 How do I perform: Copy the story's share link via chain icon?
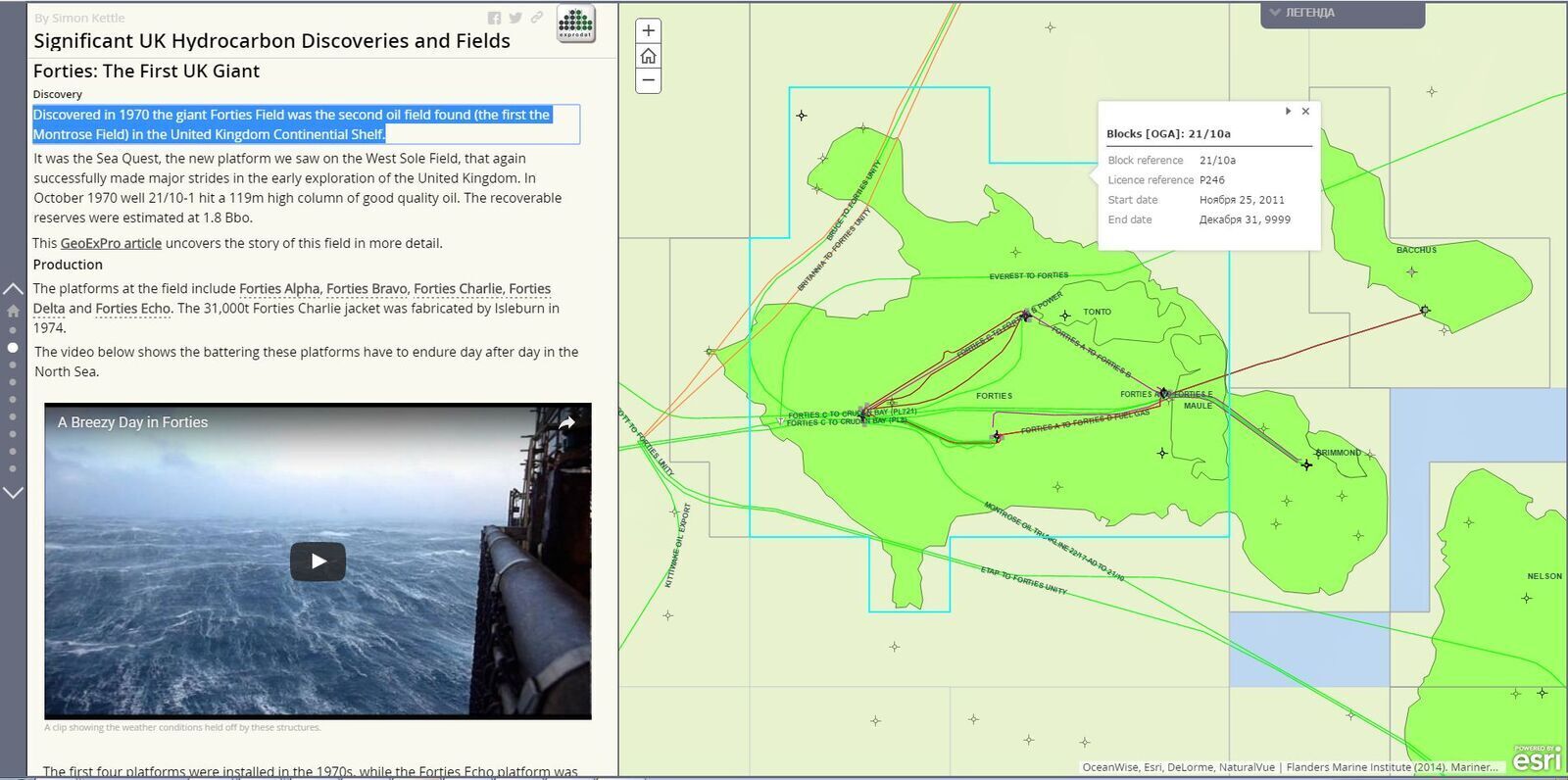[537, 18]
